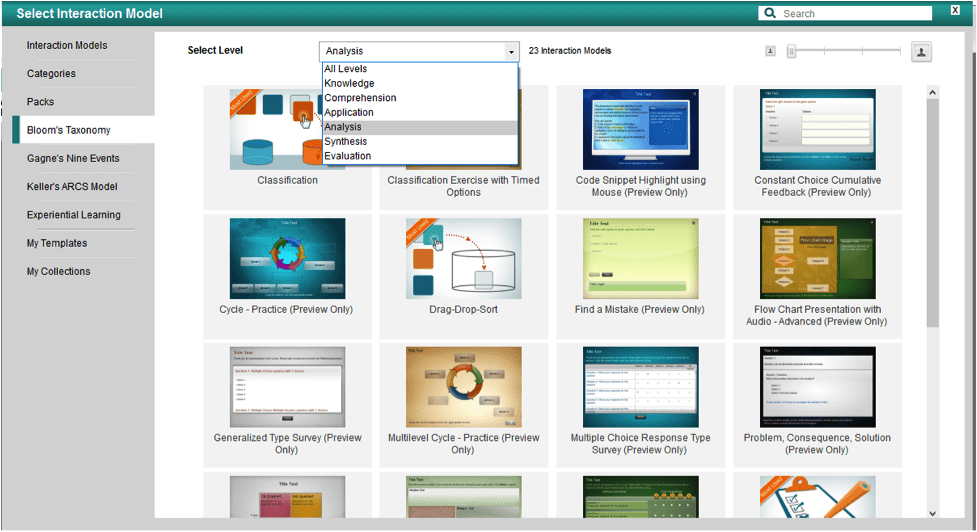Choose Comprehension from level list
The width and height of the screenshot is (977, 532).
(x=420, y=98)
